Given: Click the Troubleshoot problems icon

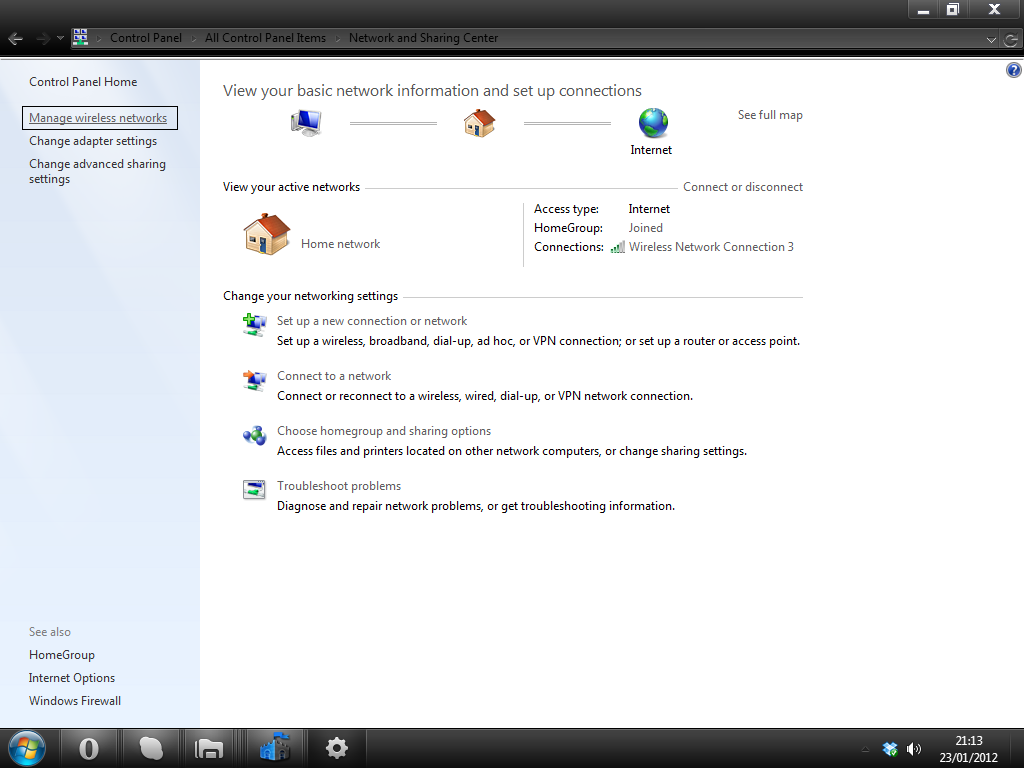Looking at the screenshot, I should 254,489.
